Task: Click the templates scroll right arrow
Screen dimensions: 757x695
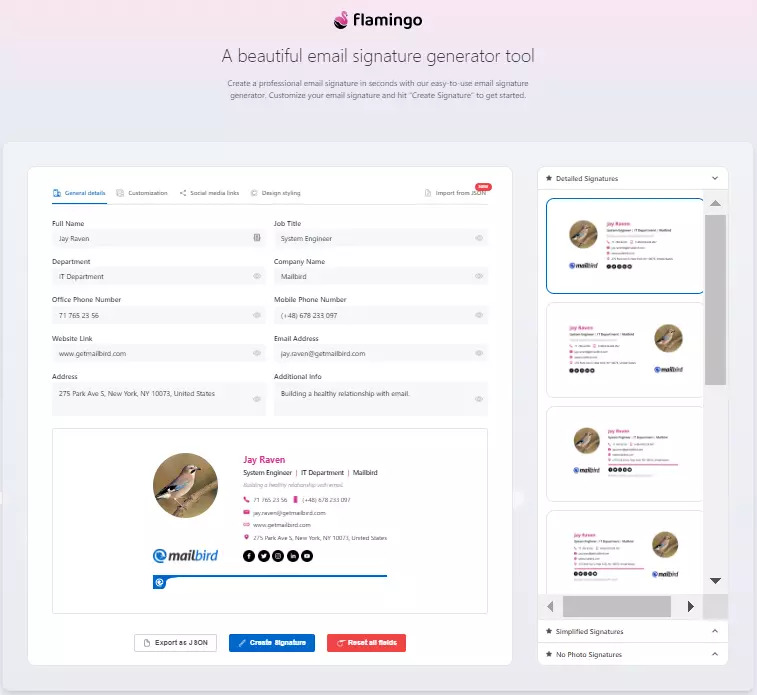Action: 691,606
